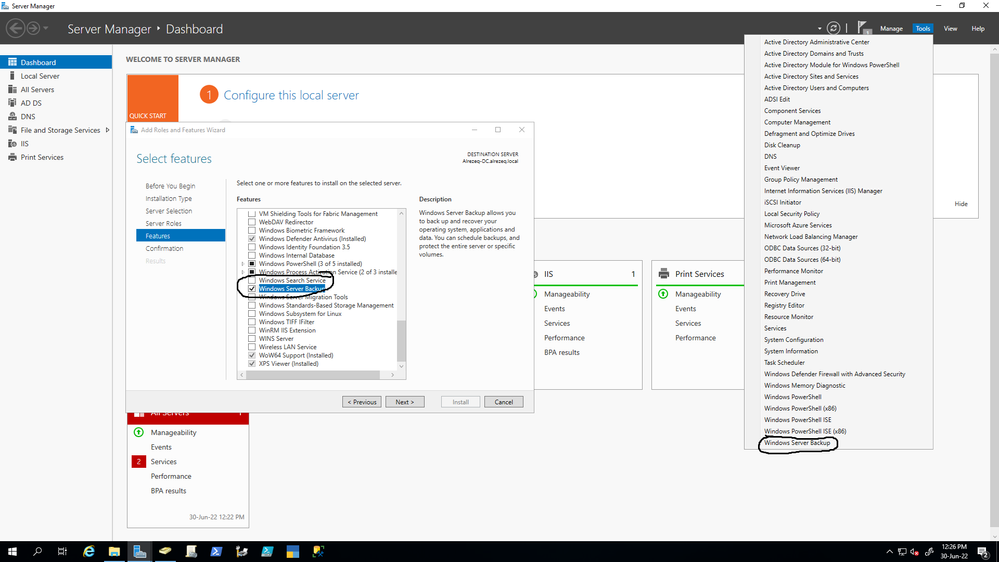Click Configure this local server link
This screenshot has width=999, height=562.
click(291, 95)
